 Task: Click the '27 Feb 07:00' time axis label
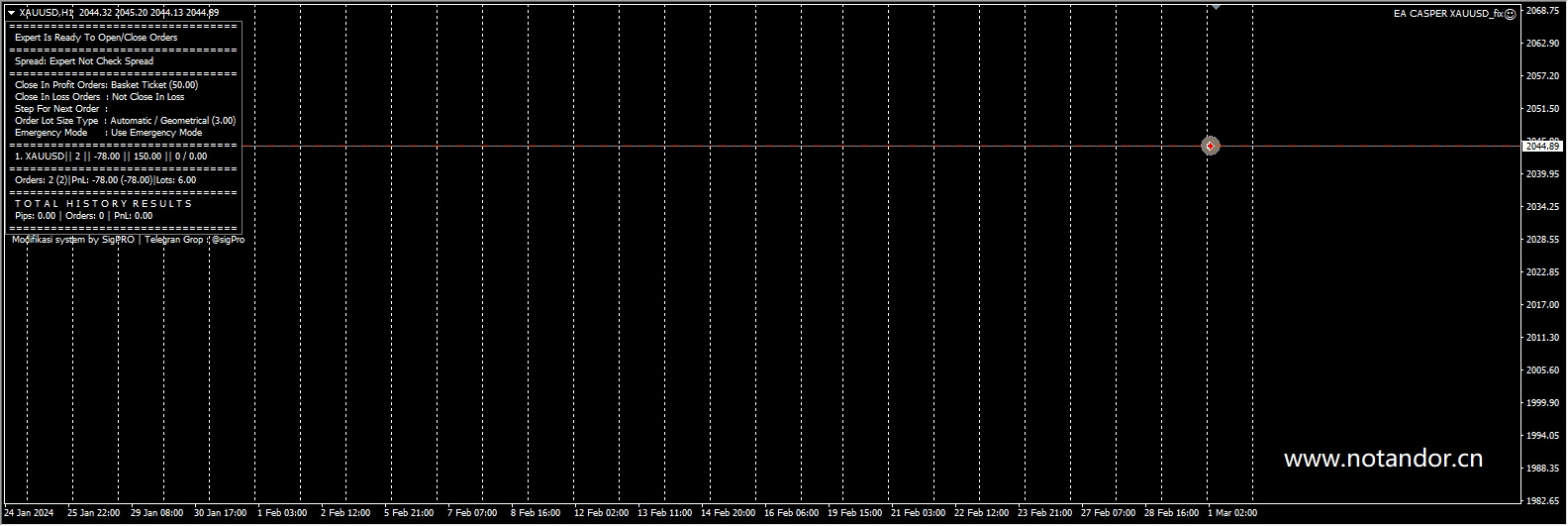coord(1108,514)
